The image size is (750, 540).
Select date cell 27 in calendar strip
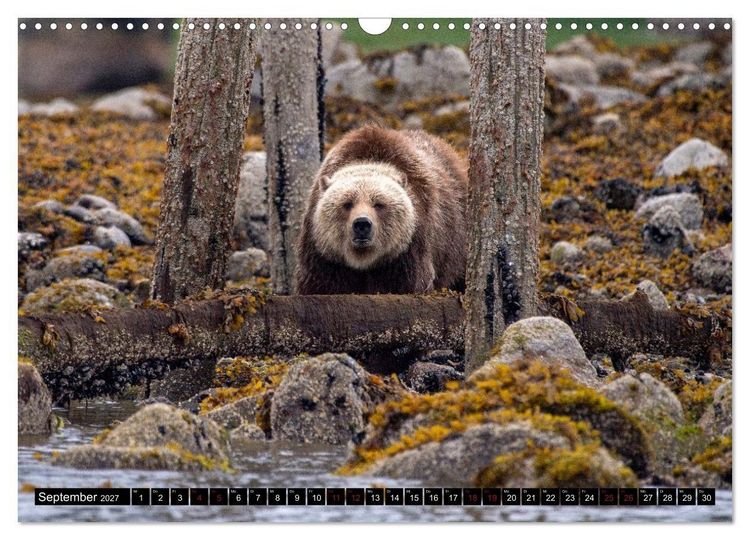tap(648, 497)
